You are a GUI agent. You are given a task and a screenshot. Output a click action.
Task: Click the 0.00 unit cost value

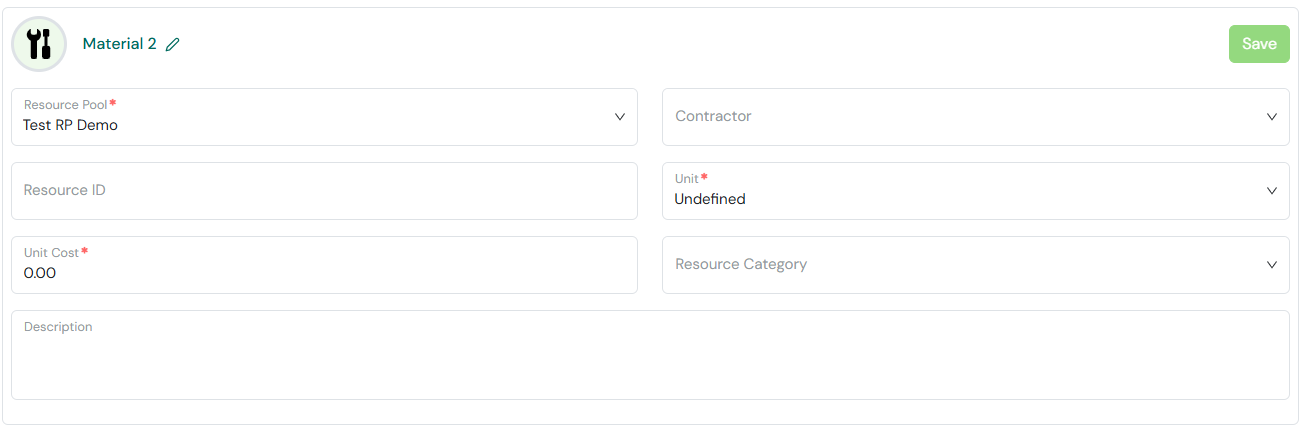coord(40,273)
